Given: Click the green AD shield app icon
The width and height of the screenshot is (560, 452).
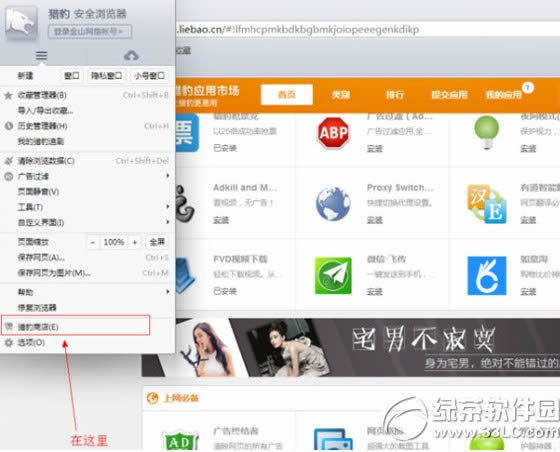Looking at the screenshot, I should tap(180, 440).
